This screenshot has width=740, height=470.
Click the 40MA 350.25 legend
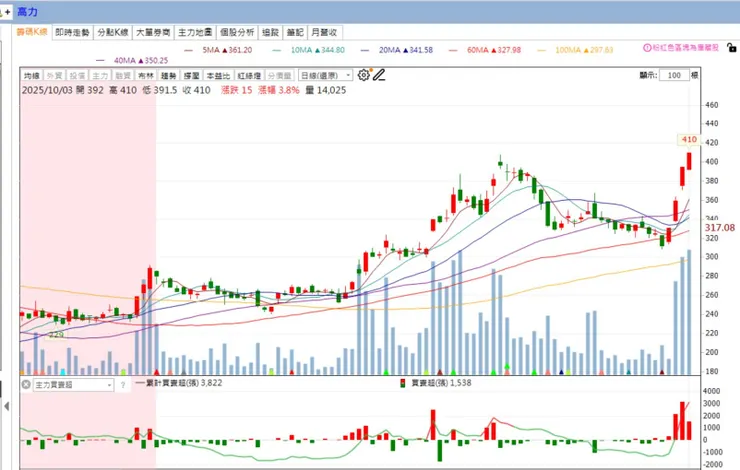tap(132, 60)
